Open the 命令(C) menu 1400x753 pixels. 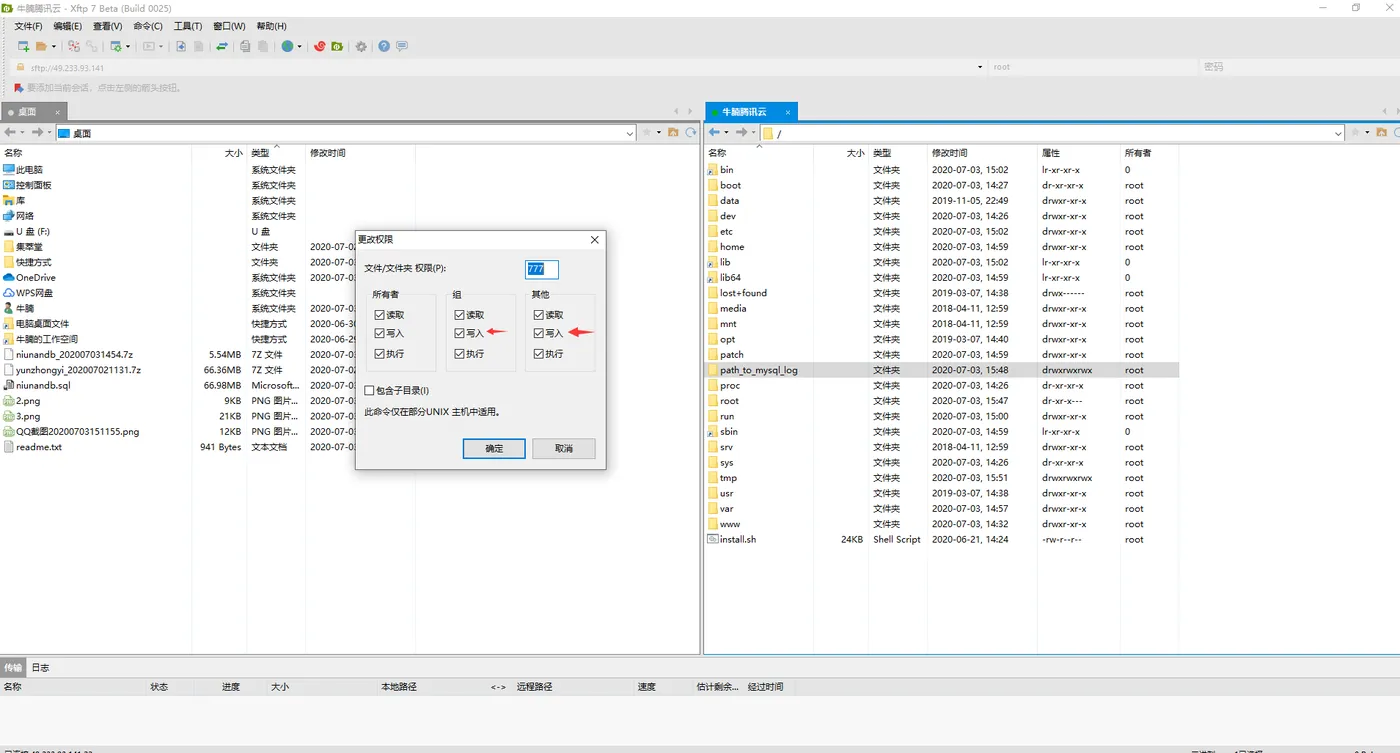point(148,26)
